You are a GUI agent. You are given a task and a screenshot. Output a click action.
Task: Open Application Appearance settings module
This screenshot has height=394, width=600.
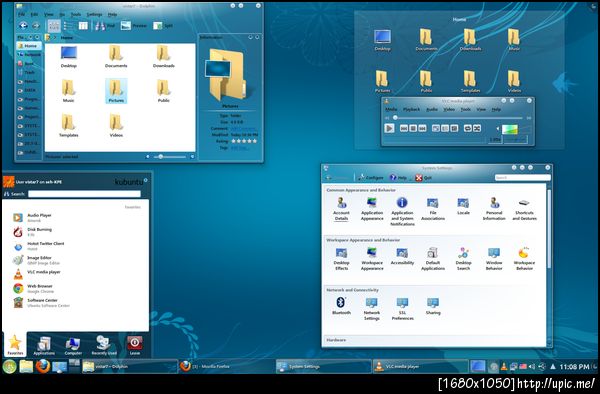[372, 209]
